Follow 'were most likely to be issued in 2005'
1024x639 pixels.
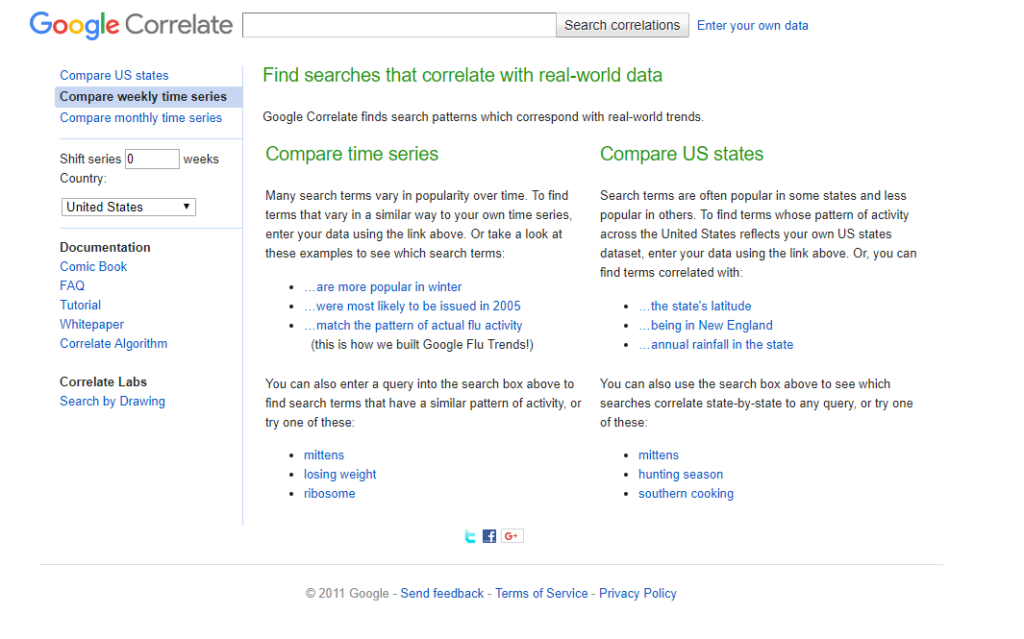tap(412, 306)
